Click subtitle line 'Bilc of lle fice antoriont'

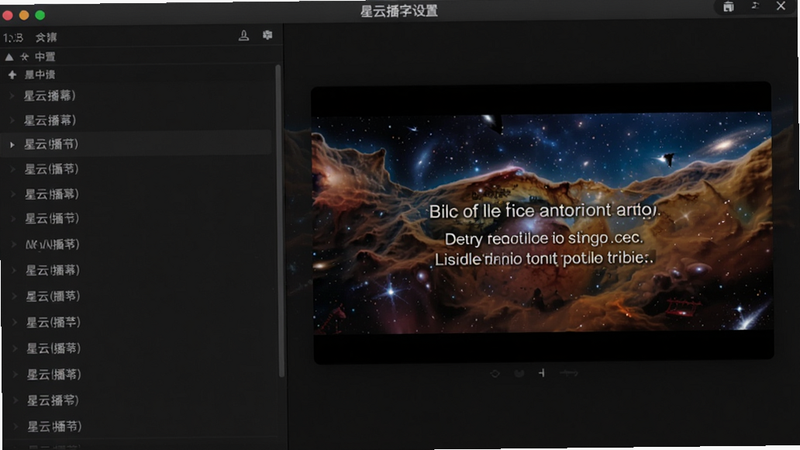544,211
